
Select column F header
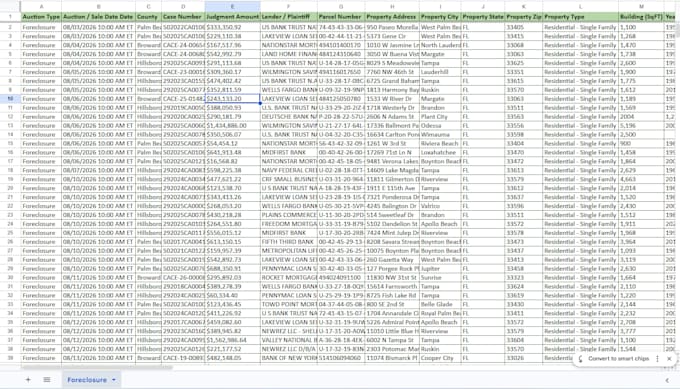(289, 6)
